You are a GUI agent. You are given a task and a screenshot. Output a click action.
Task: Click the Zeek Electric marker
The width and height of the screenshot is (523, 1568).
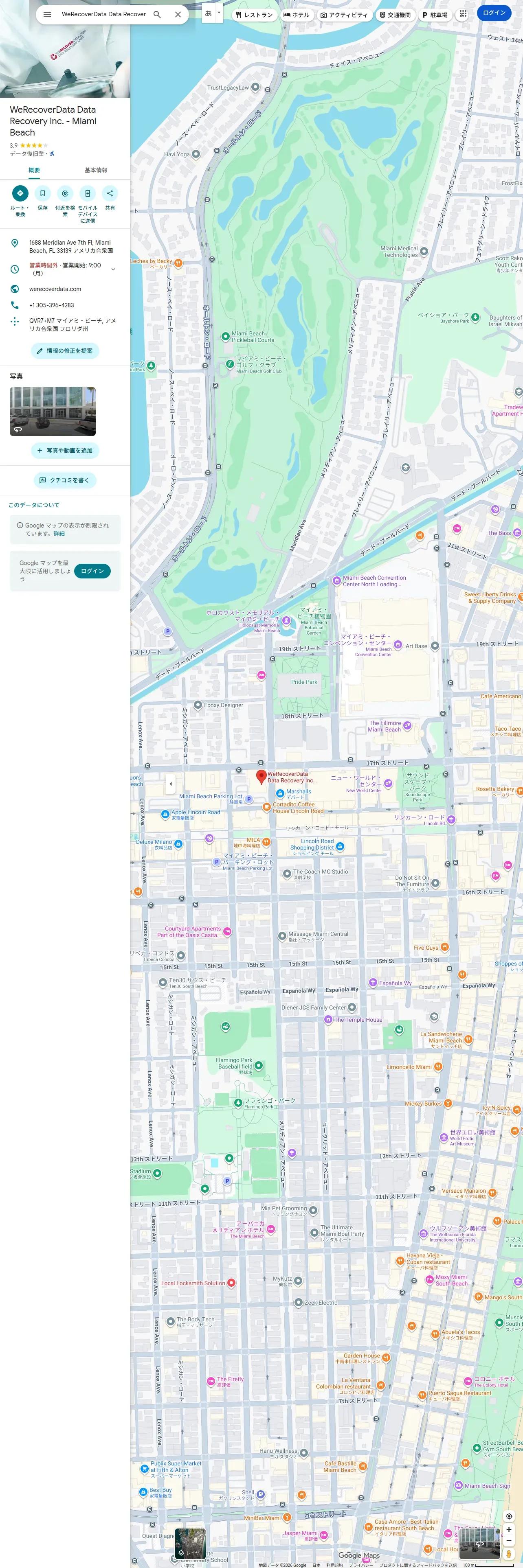point(298,1303)
